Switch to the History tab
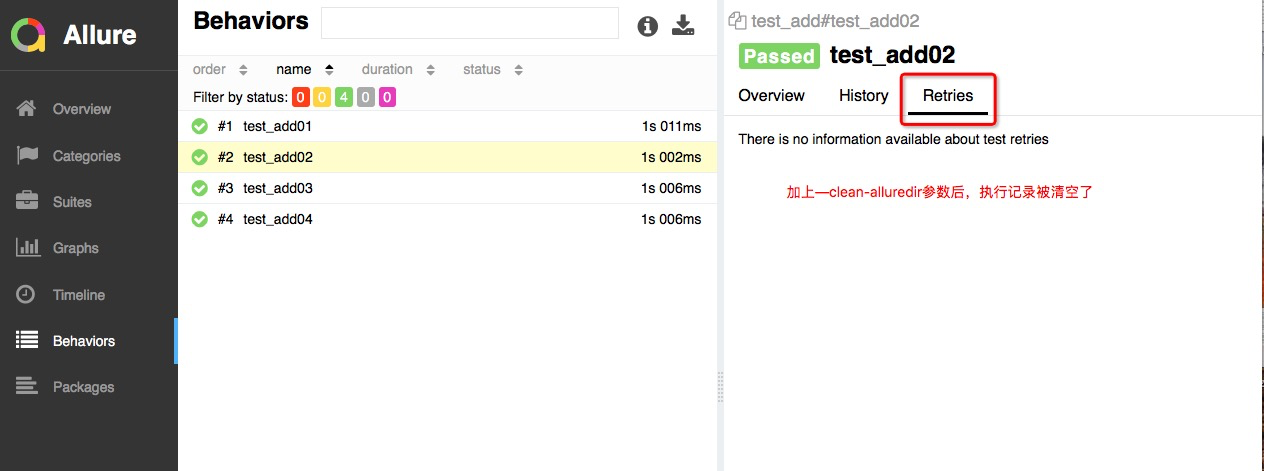The width and height of the screenshot is (1264, 471). click(864, 95)
